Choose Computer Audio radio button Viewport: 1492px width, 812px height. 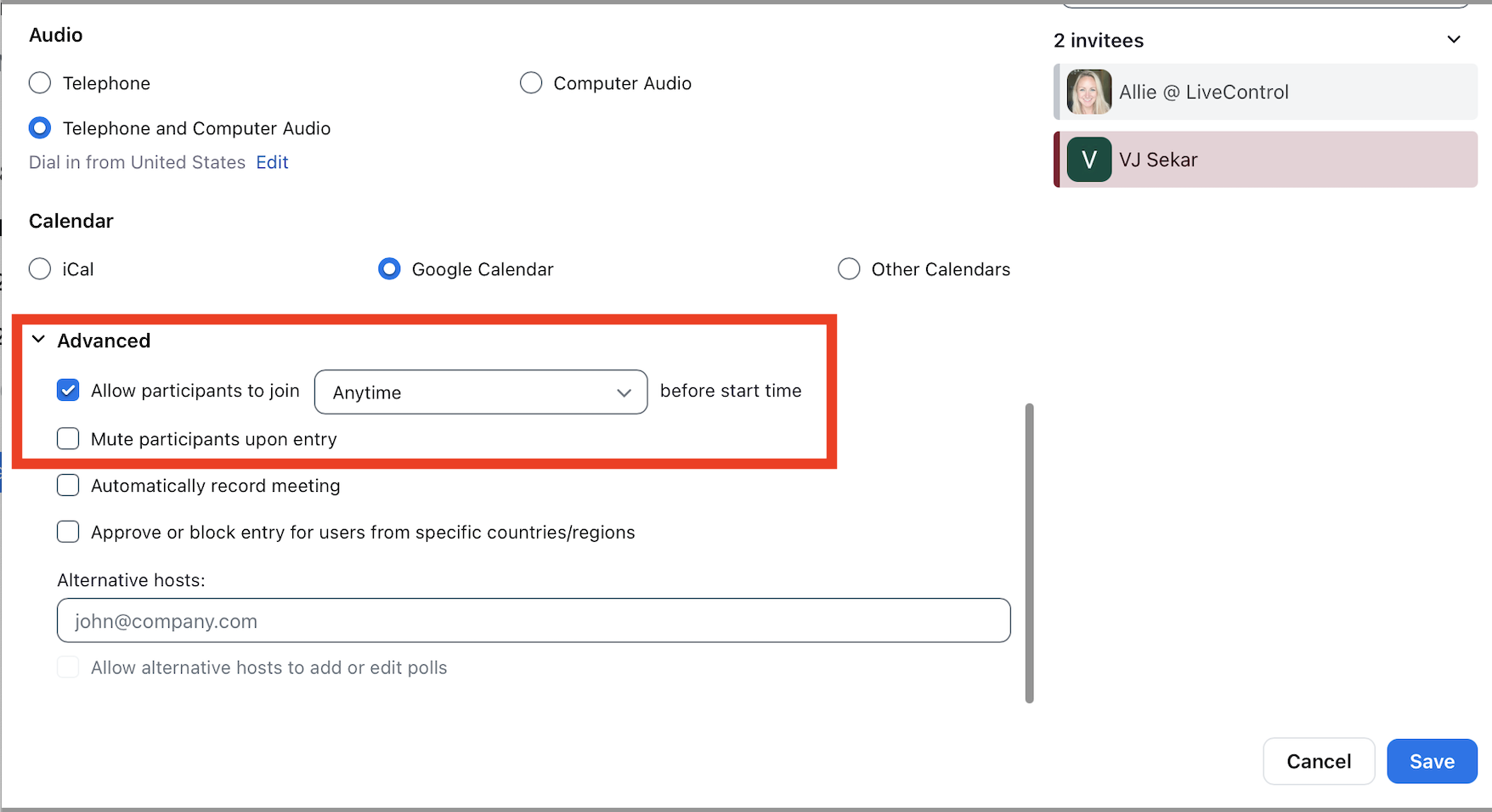tap(531, 83)
